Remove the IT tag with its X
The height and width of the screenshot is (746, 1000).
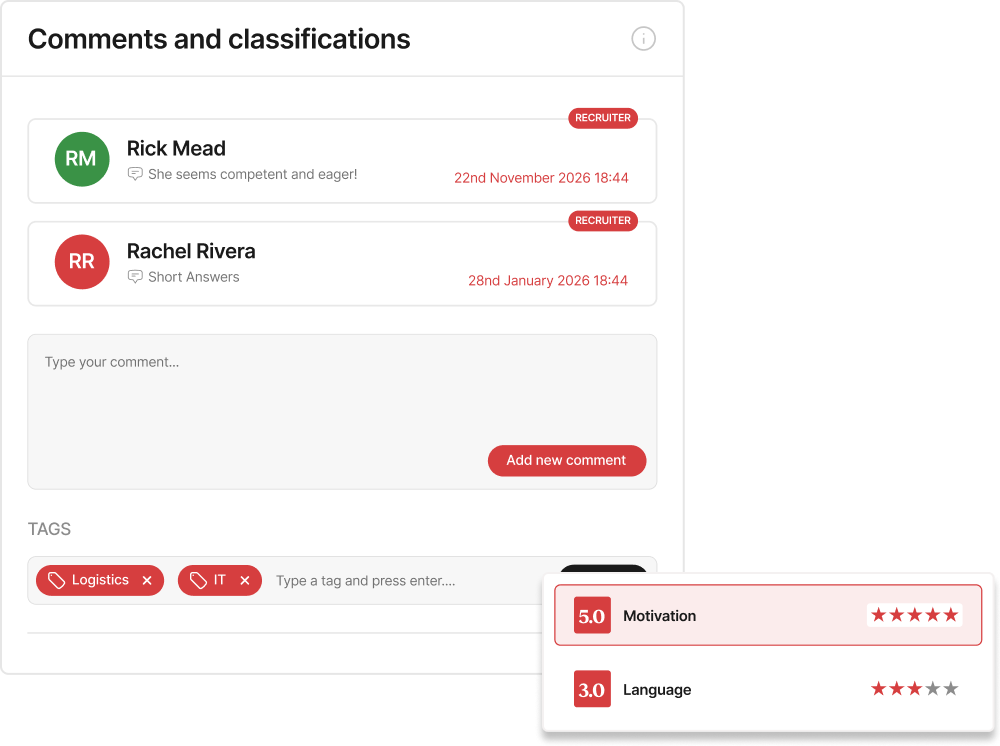(x=244, y=580)
